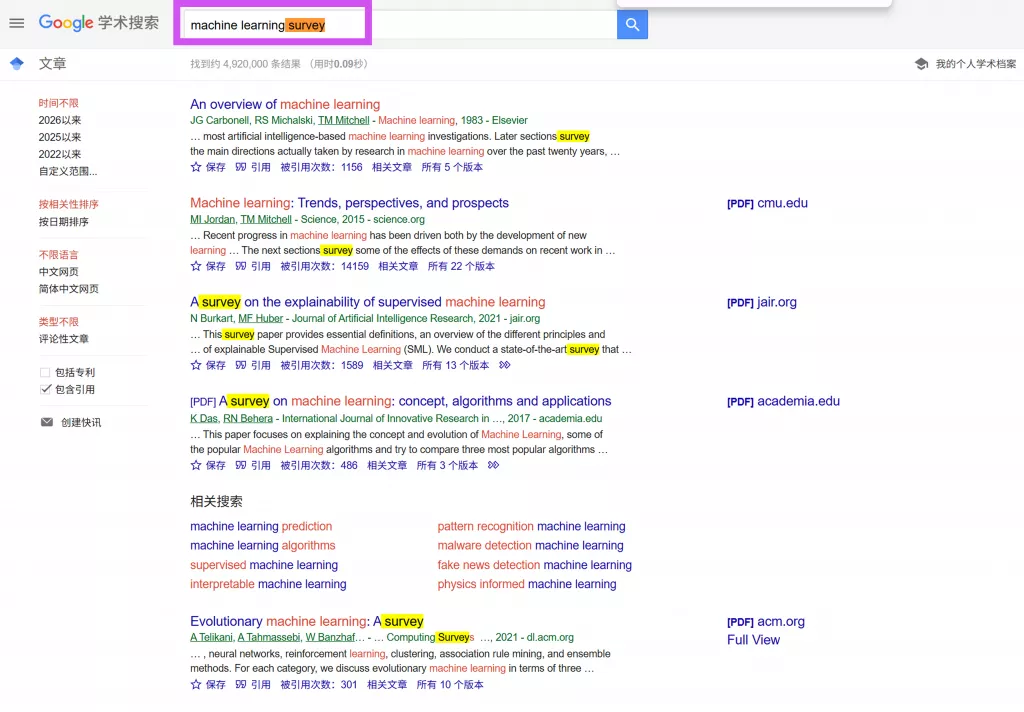Image resolution: width=1024 pixels, height=712 pixels.
Task: Click the search query input field
Action: [x=400, y=25]
